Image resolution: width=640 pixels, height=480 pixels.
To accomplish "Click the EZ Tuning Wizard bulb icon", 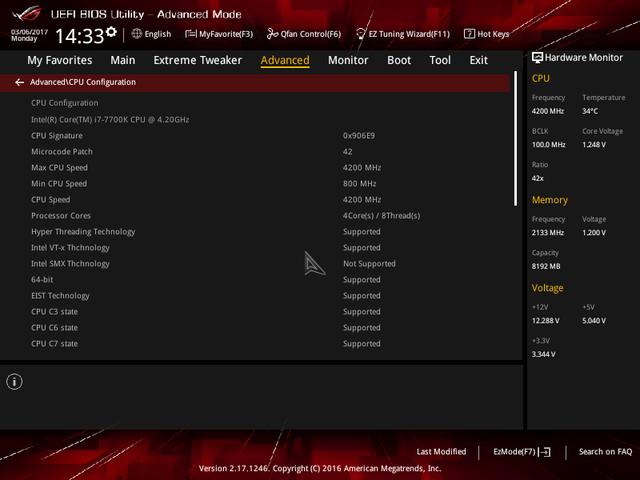I will click(361, 33).
